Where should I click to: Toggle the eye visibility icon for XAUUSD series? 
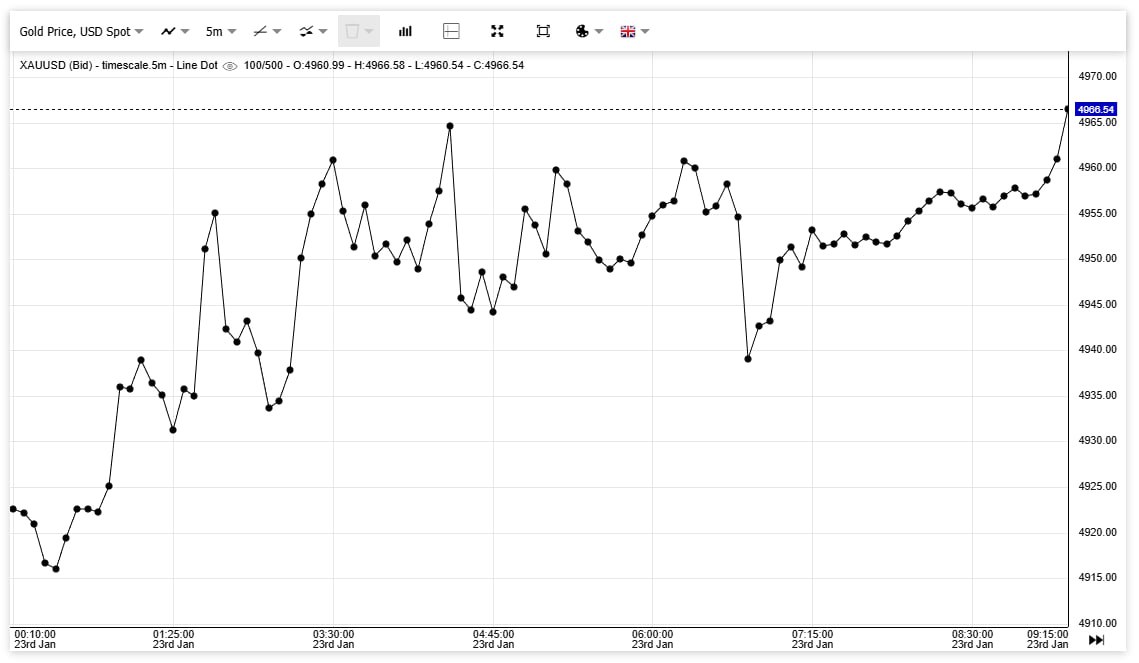pos(230,66)
